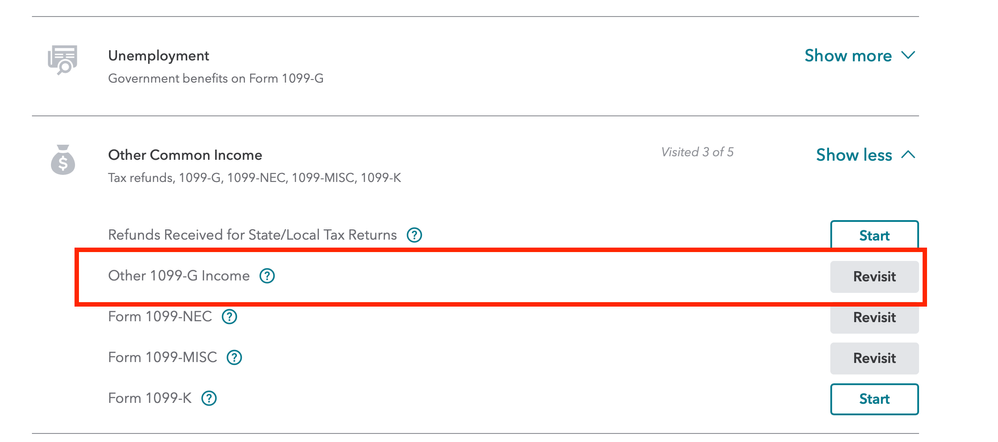Open help icon for Other 1099-G Income

pyautogui.click(x=267, y=276)
